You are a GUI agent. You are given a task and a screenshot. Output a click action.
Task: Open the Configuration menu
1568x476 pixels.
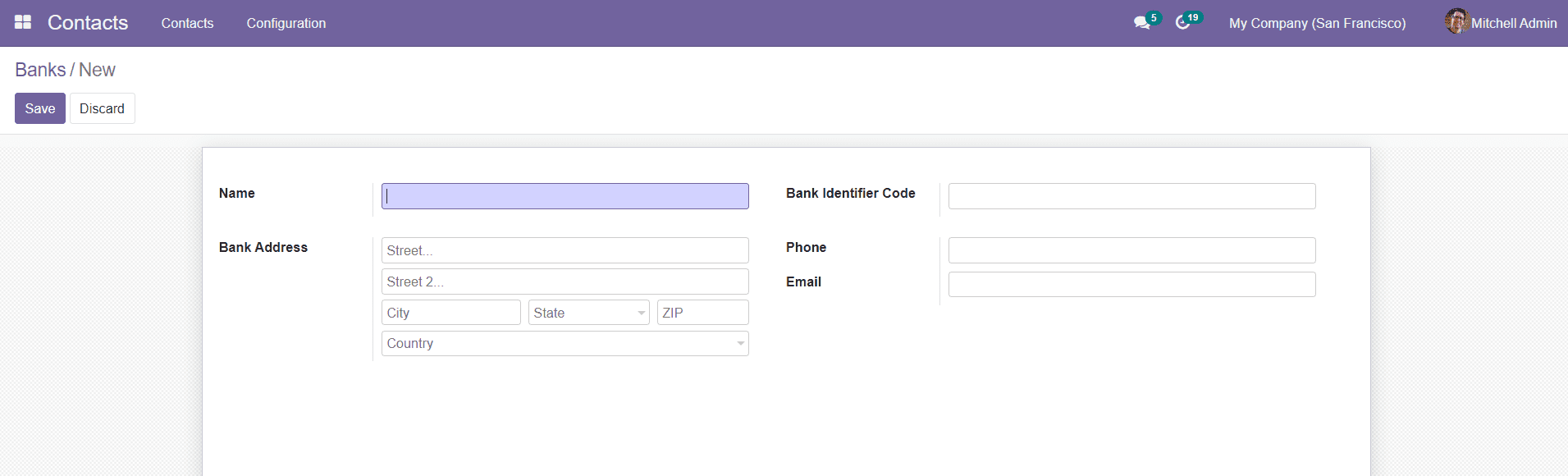[286, 23]
